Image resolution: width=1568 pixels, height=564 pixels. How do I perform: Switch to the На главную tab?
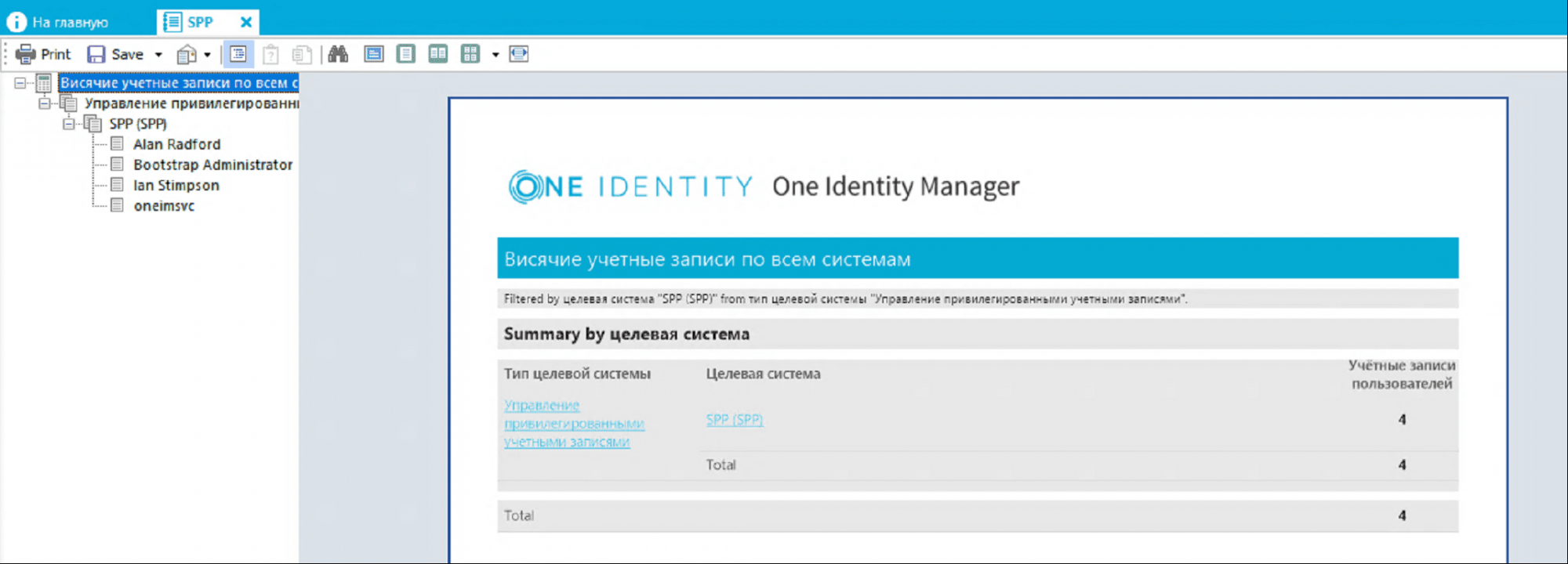click(x=58, y=22)
